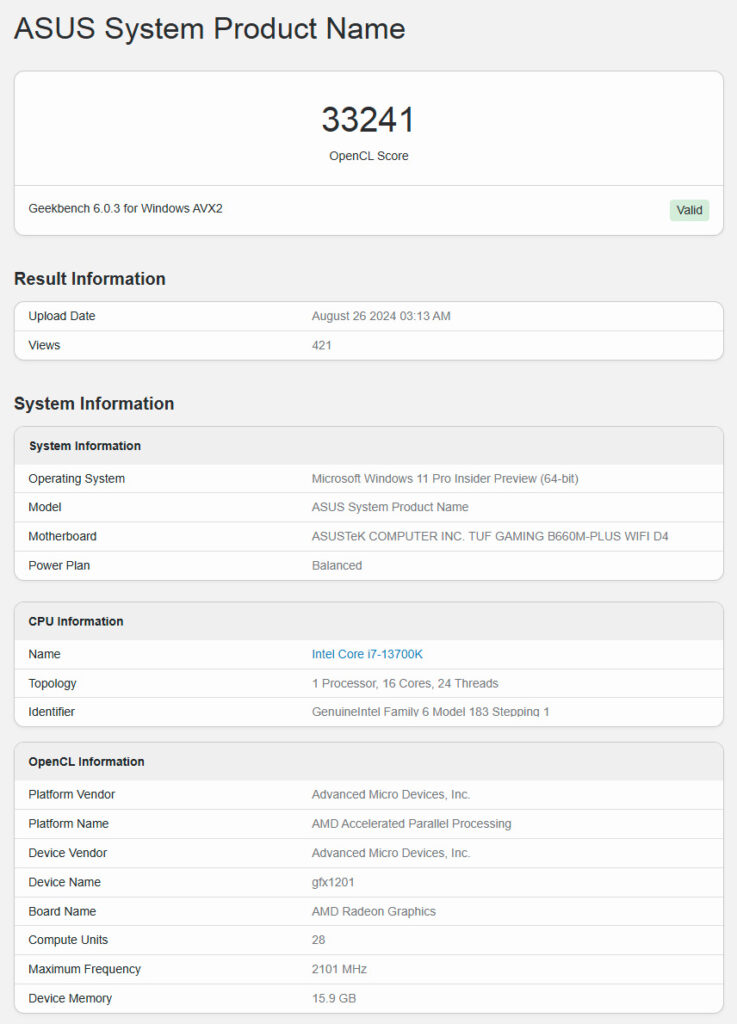Viewport: 737px width, 1024px height.
Task: Select the Motherboard TUF GAMING B660M-PLUS value
Action: click(x=490, y=536)
